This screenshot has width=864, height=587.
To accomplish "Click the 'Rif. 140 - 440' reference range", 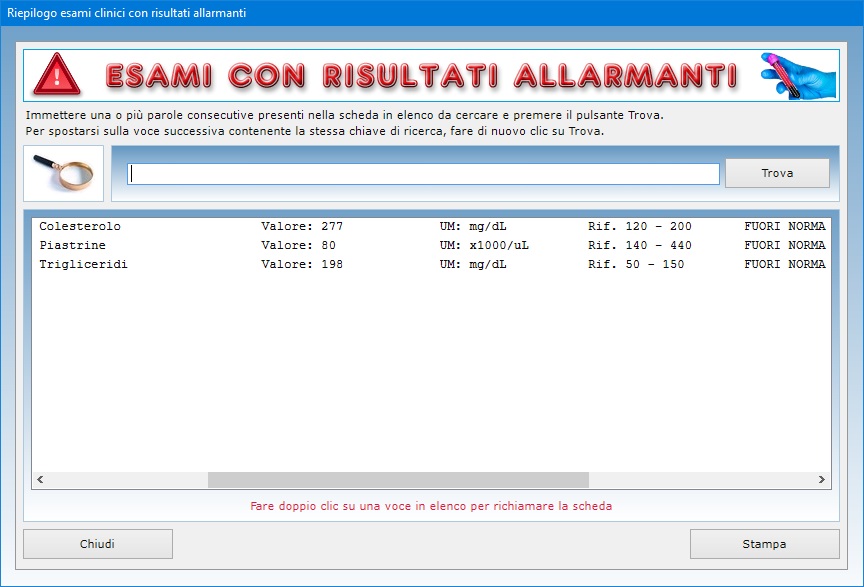I will coord(639,246).
